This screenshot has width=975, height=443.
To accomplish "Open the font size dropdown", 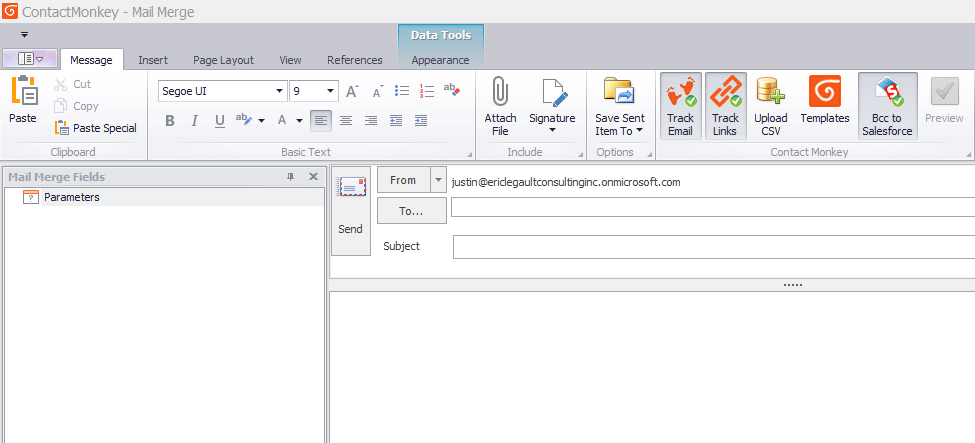I will pos(330,91).
